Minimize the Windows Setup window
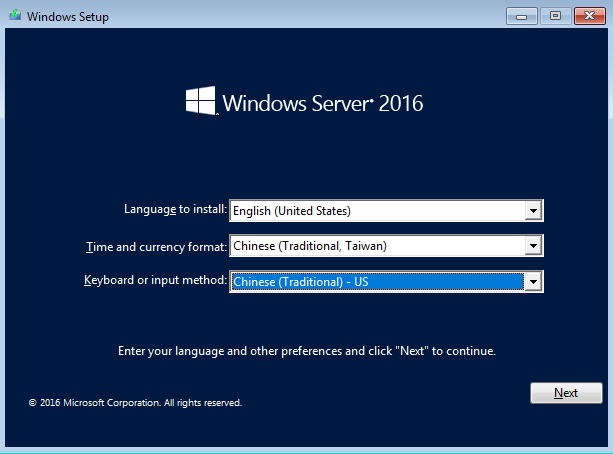Screen dimensions: 613x454 [x=522, y=16]
